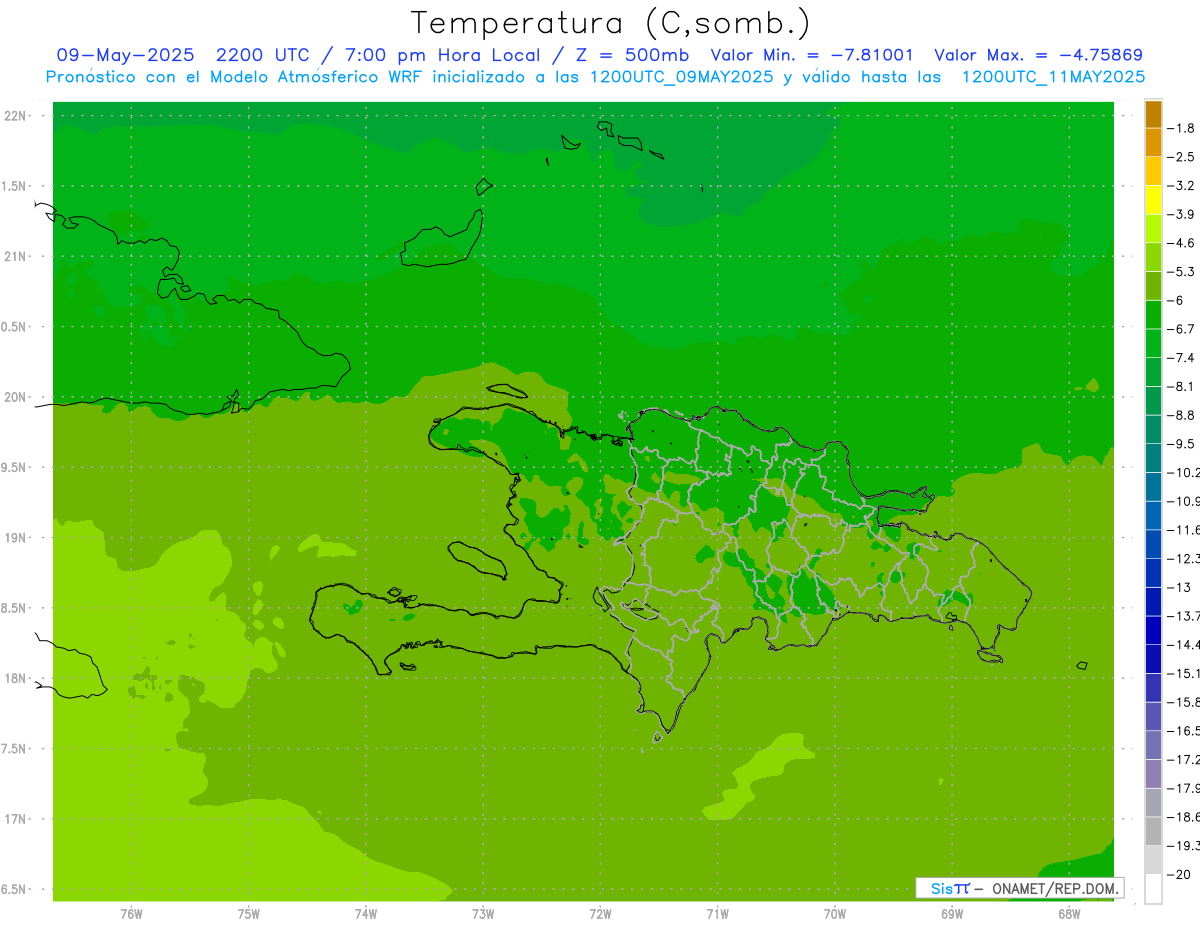Click the "2200 UTC" time text

(265, 55)
